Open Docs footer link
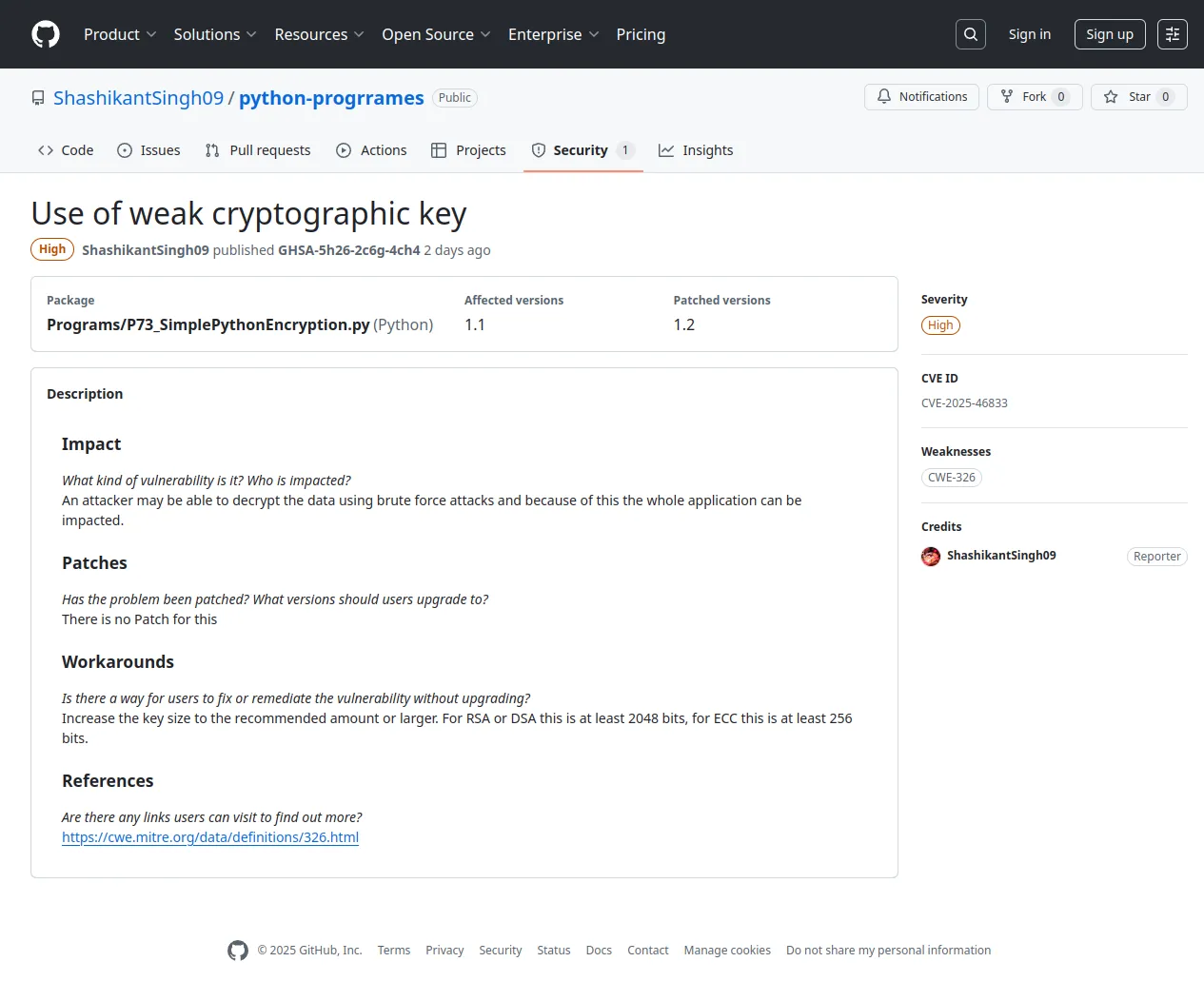The image size is (1204, 1001). 599,951
